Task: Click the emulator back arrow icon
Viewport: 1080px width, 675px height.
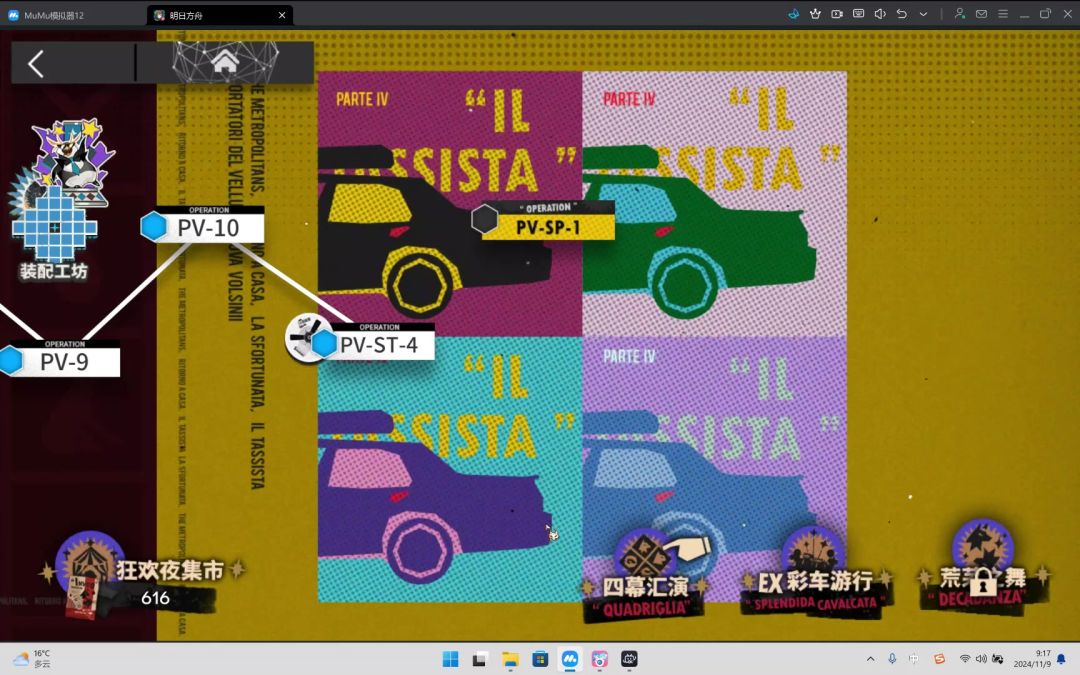Action: (x=901, y=14)
